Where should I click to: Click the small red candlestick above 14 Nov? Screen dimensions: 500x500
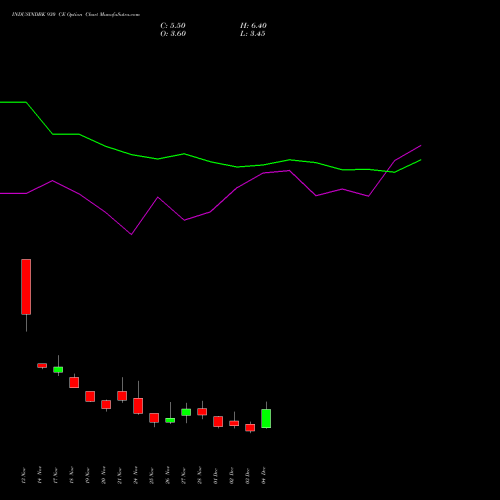[42, 365]
